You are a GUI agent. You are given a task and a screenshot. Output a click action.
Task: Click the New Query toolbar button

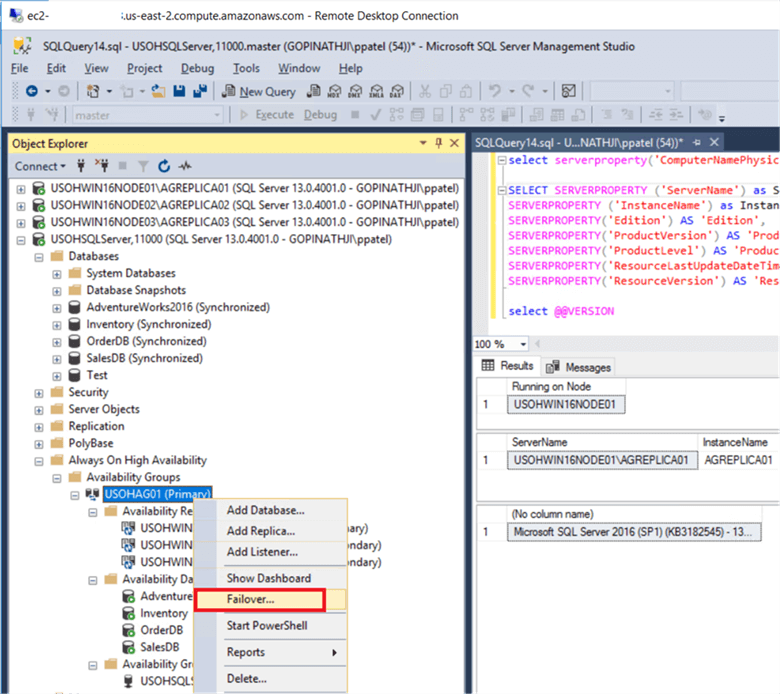tap(259, 91)
